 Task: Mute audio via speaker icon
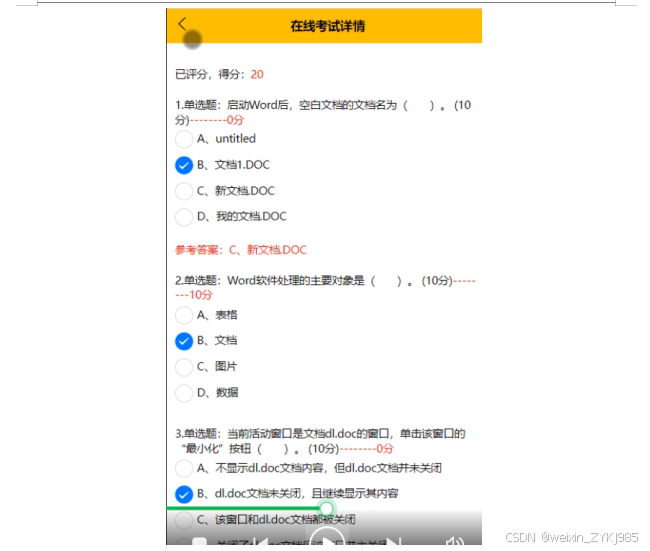454,541
